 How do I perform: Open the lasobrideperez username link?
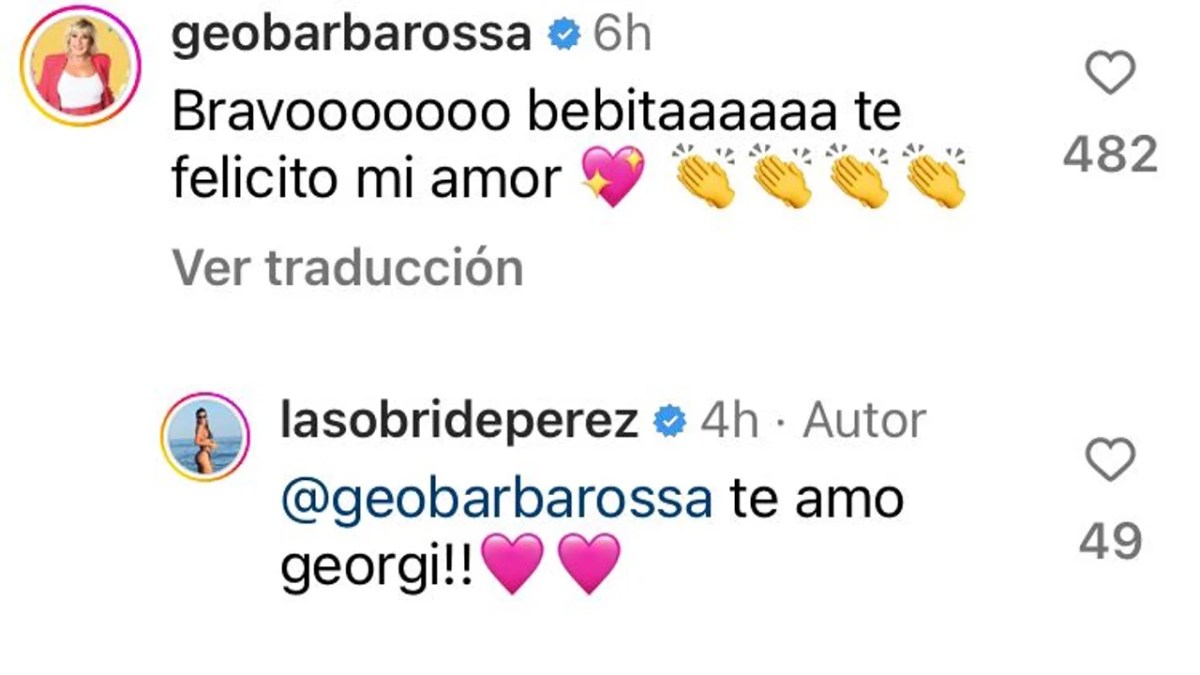point(461,423)
